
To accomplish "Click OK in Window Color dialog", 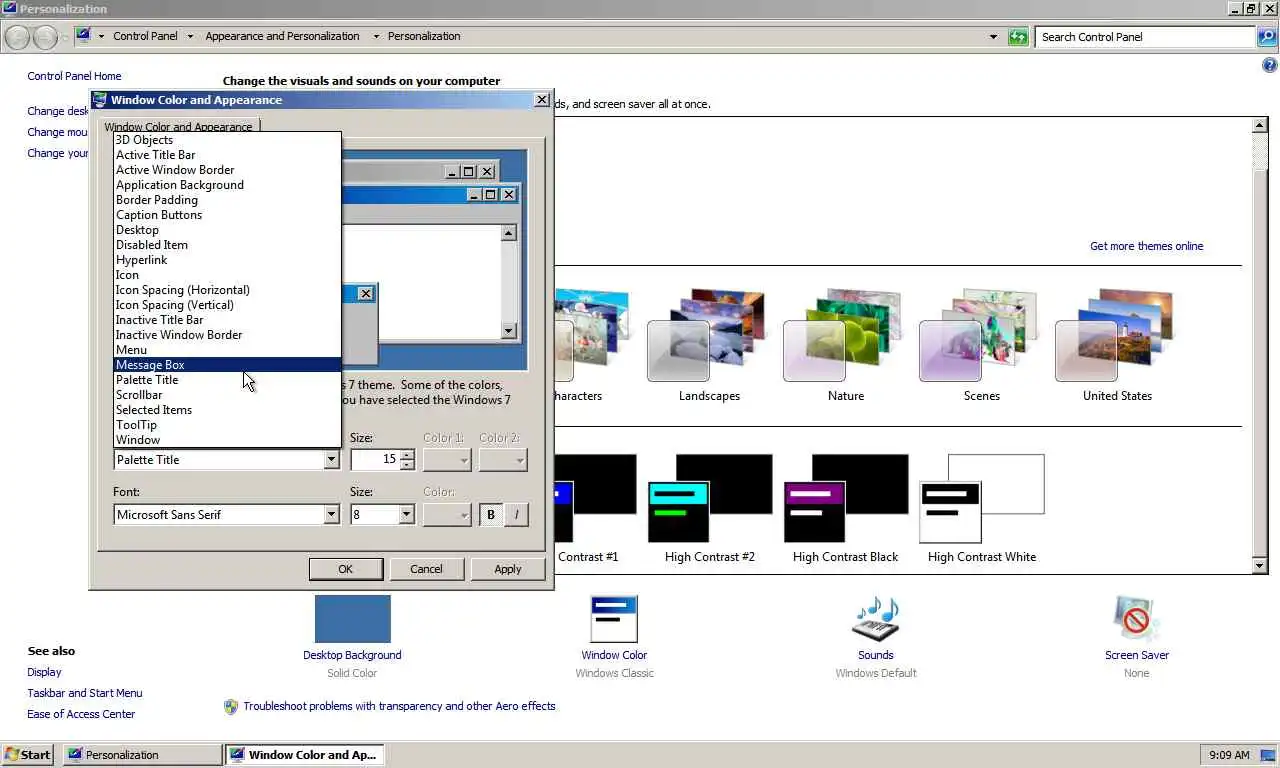I will pyautogui.click(x=345, y=569).
